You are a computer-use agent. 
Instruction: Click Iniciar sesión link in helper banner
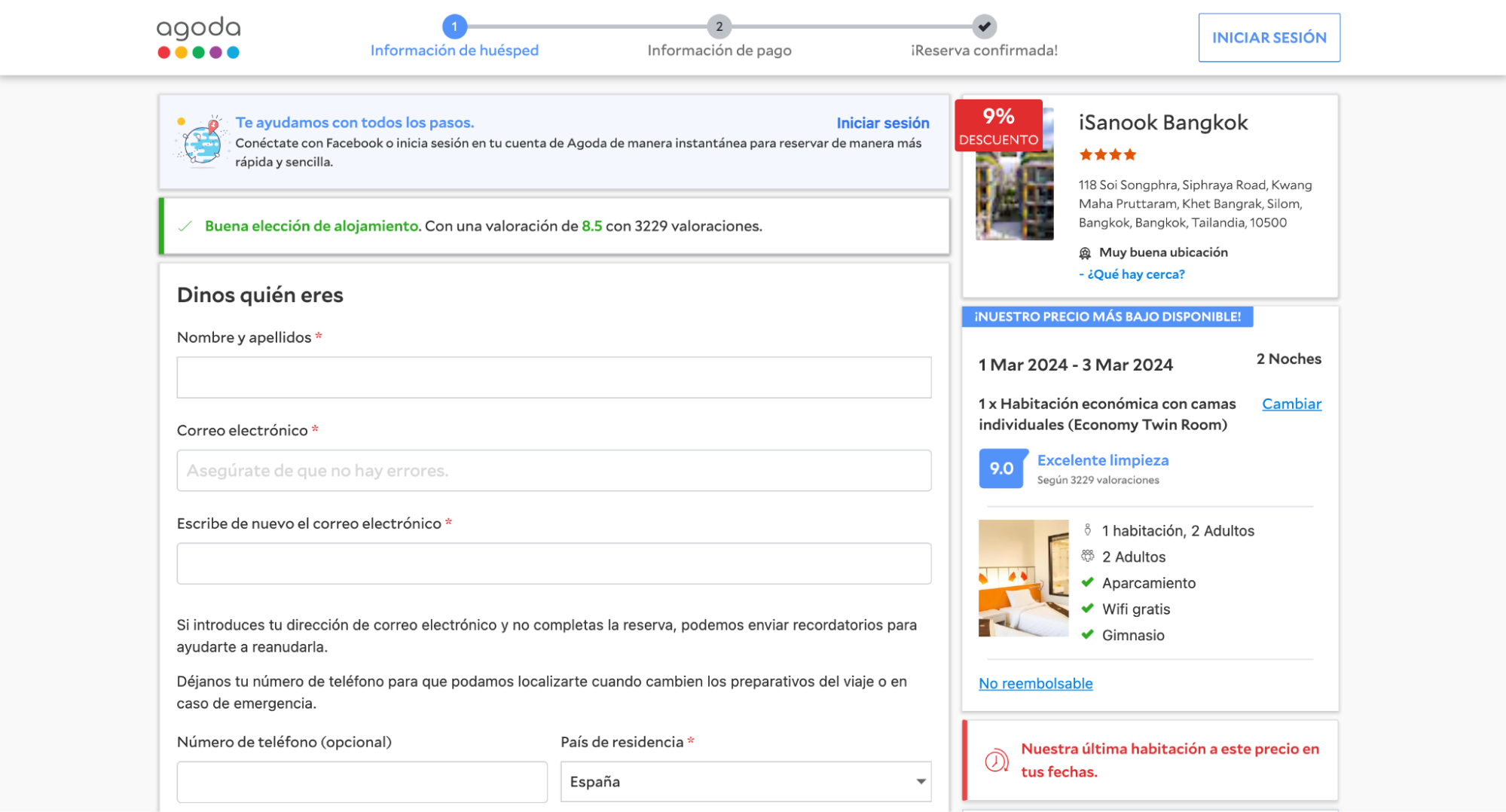pos(883,123)
